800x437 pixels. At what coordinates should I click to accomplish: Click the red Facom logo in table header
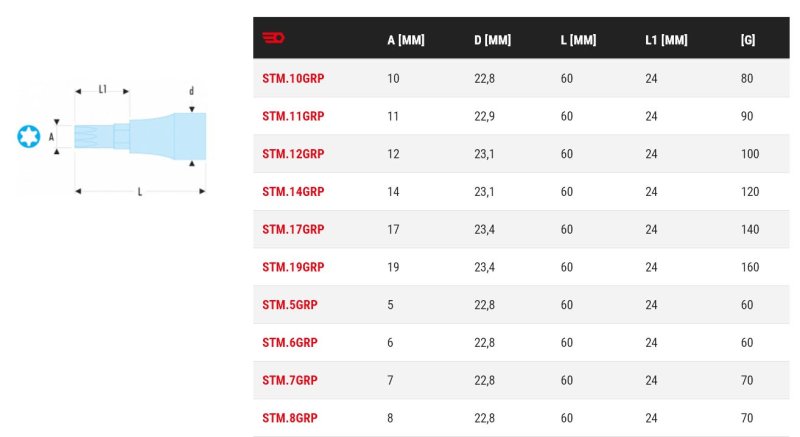(273, 38)
